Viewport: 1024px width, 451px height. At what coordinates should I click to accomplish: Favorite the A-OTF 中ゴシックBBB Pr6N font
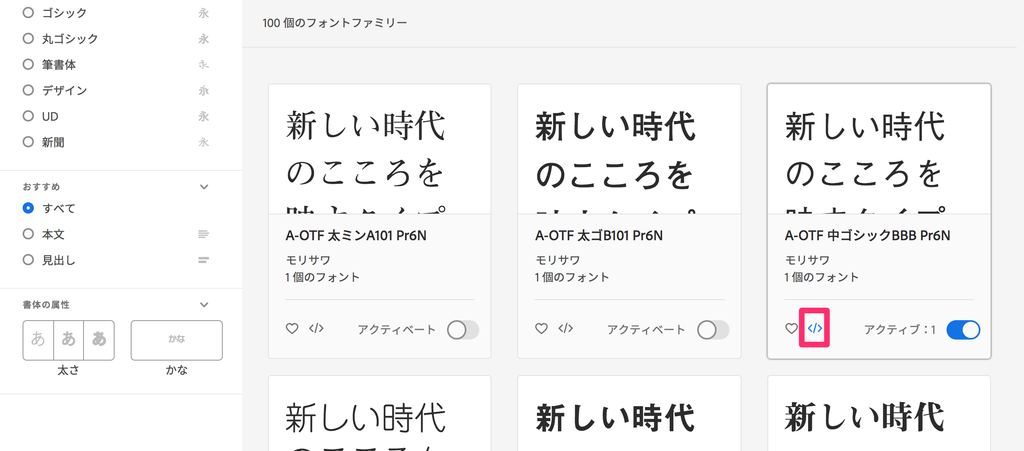(792, 328)
